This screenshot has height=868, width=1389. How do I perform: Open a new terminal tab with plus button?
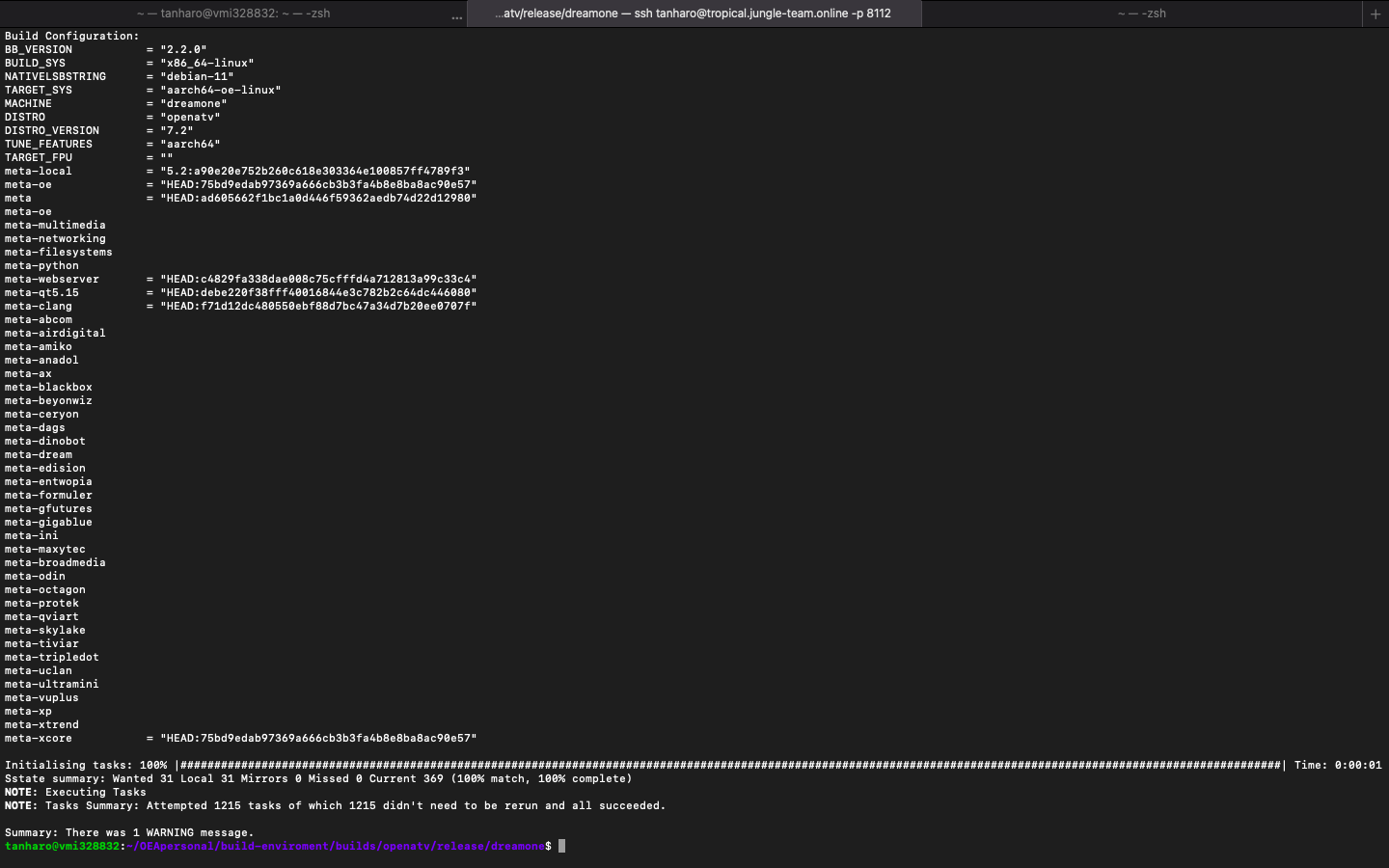coord(1375,14)
